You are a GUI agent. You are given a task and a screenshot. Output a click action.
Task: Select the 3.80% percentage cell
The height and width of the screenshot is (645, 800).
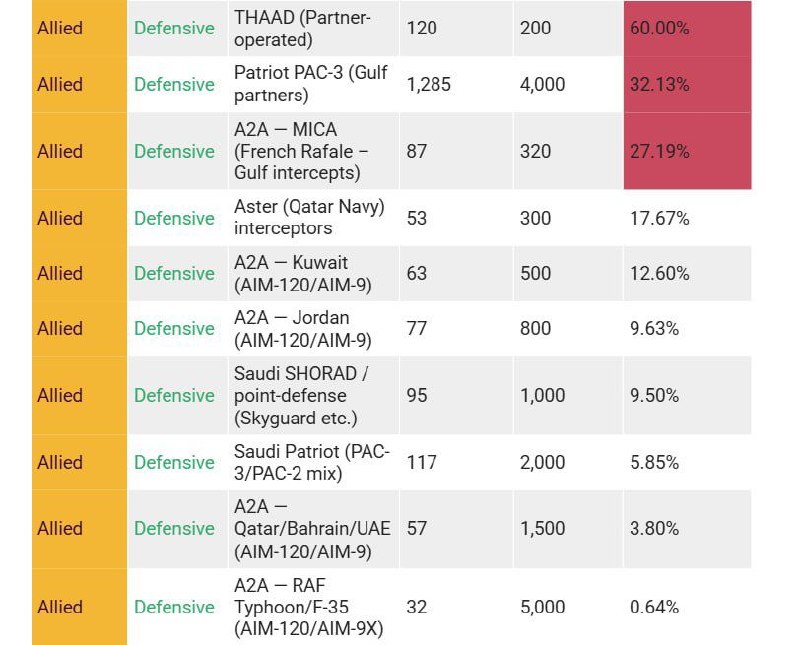655,528
